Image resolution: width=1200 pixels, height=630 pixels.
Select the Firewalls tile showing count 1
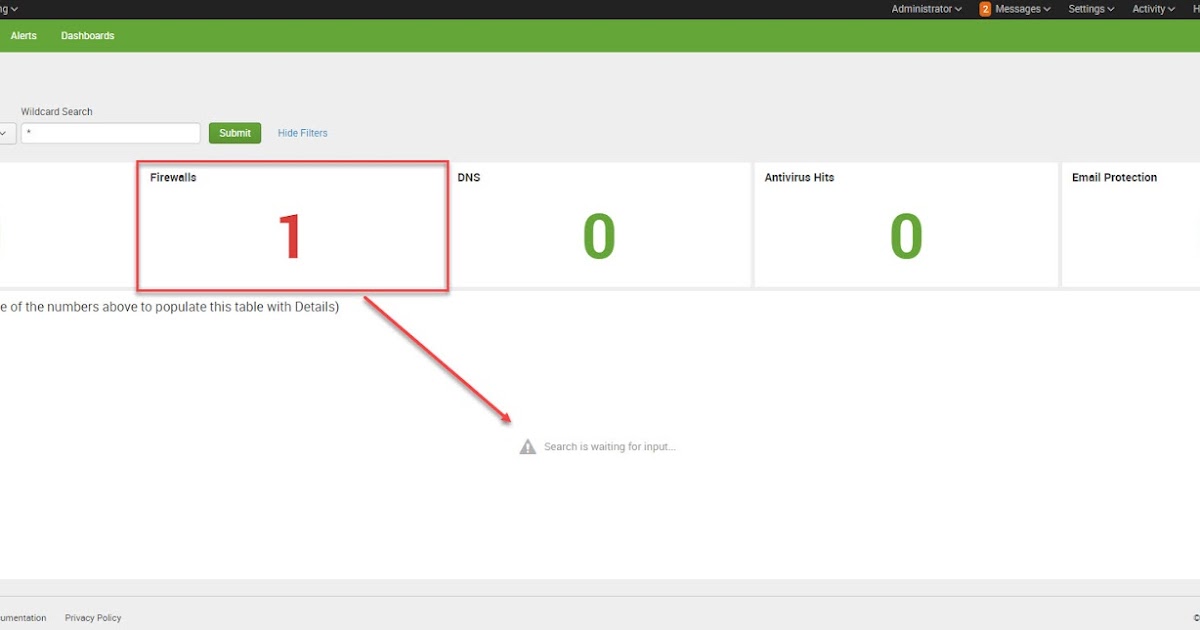coord(292,225)
